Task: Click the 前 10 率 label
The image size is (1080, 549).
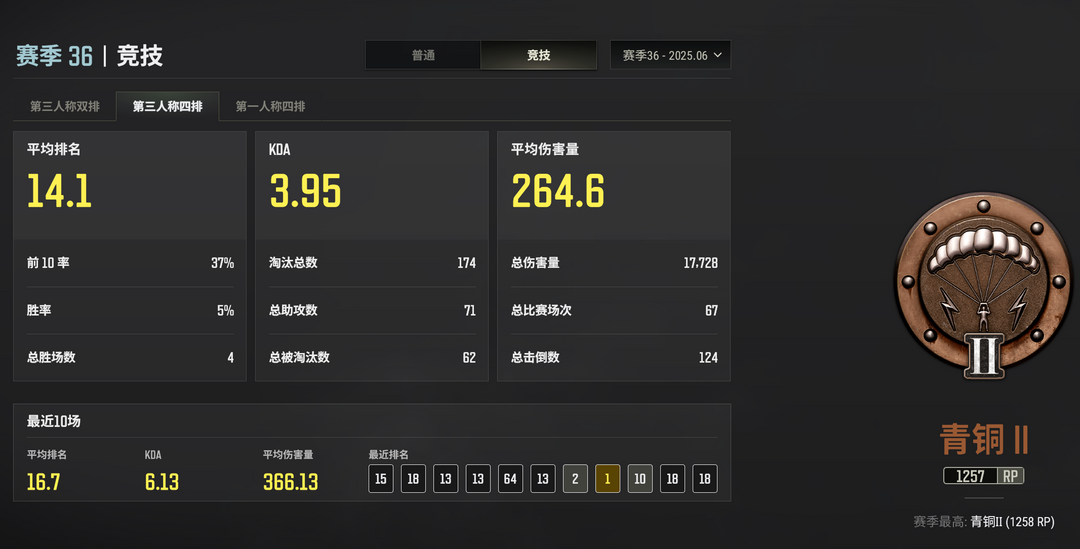Action: coord(48,262)
